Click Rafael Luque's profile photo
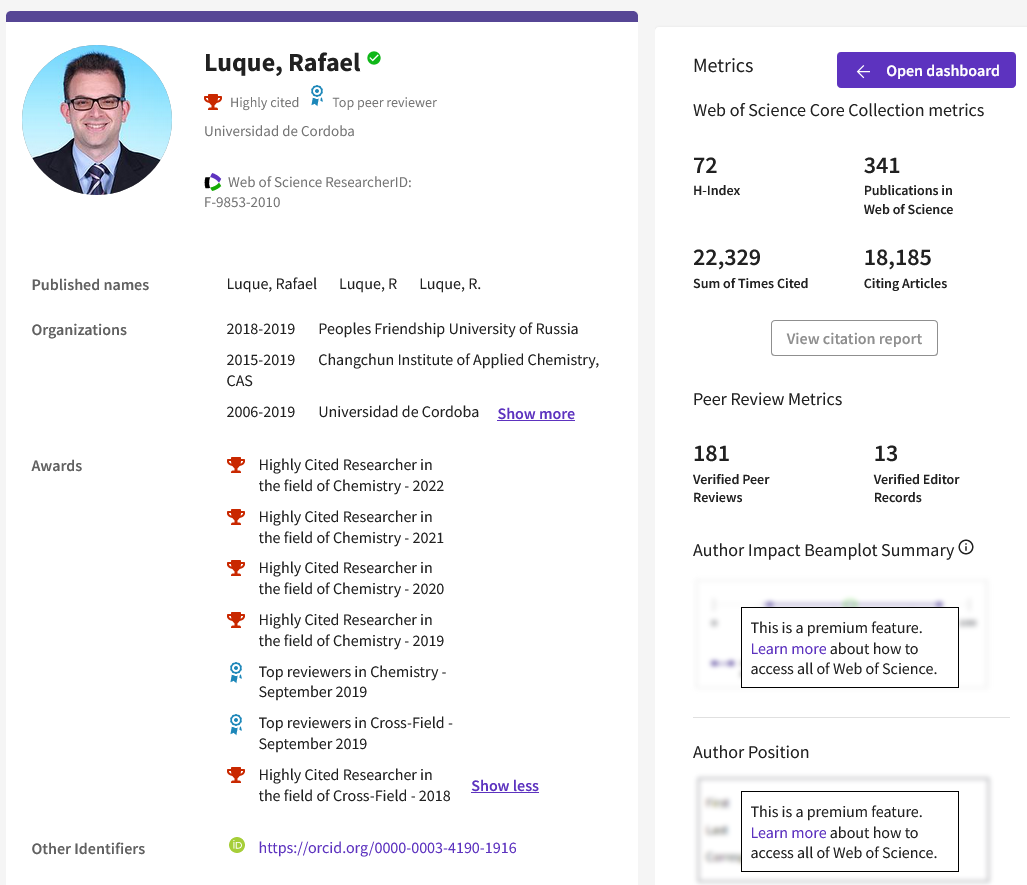Viewport: 1027px width, 885px height. 97,120
